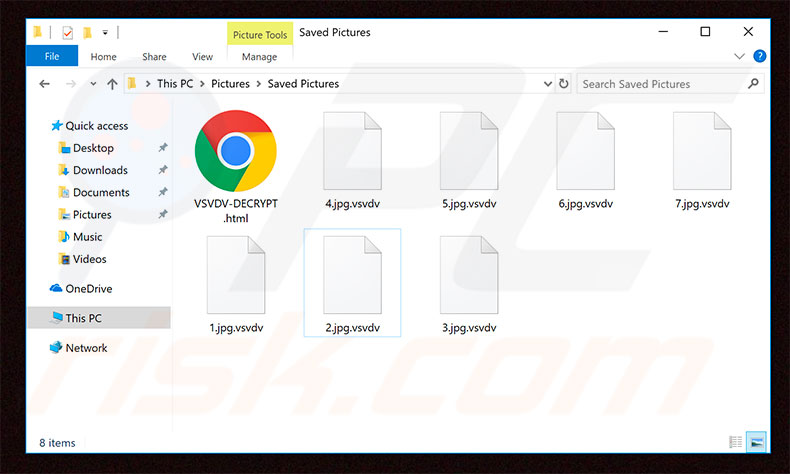
Task: Open the View ribbon tab
Action: [202, 57]
